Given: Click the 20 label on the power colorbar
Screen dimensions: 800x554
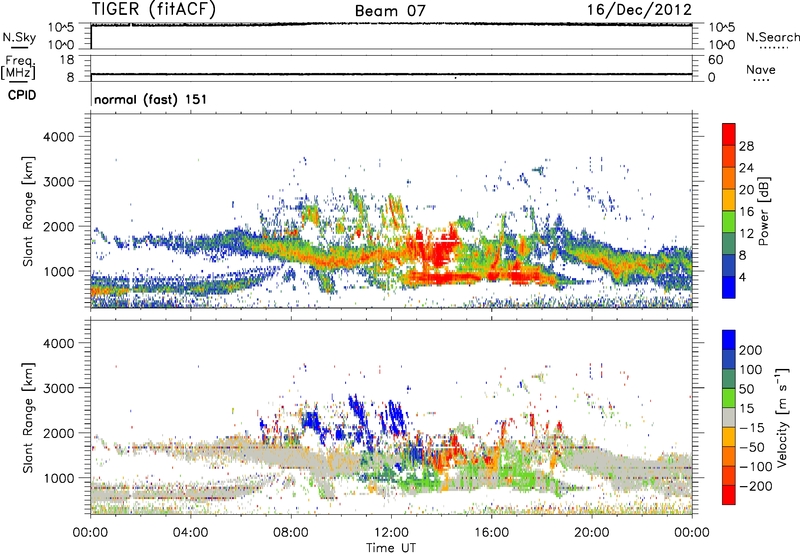Looking at the screenshot, I should pyautogui.click(x=746, y=190).
